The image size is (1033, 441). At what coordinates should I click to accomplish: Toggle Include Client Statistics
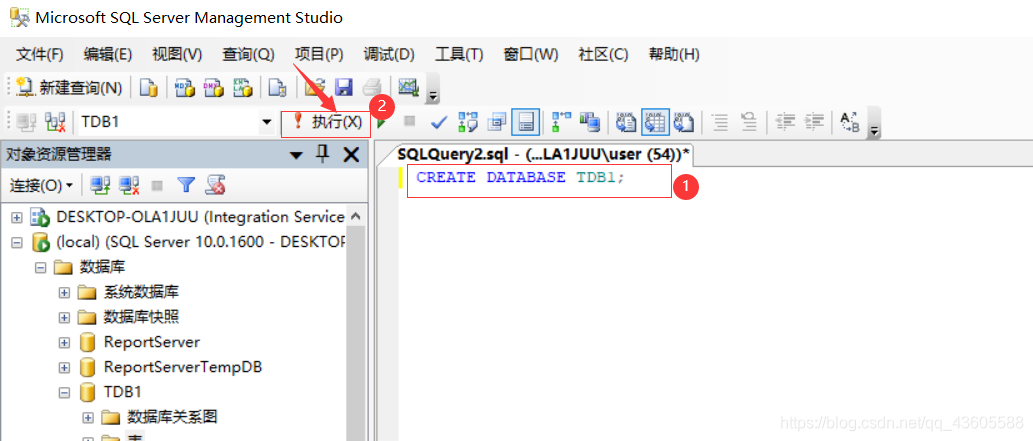click(x=590, y=122)
